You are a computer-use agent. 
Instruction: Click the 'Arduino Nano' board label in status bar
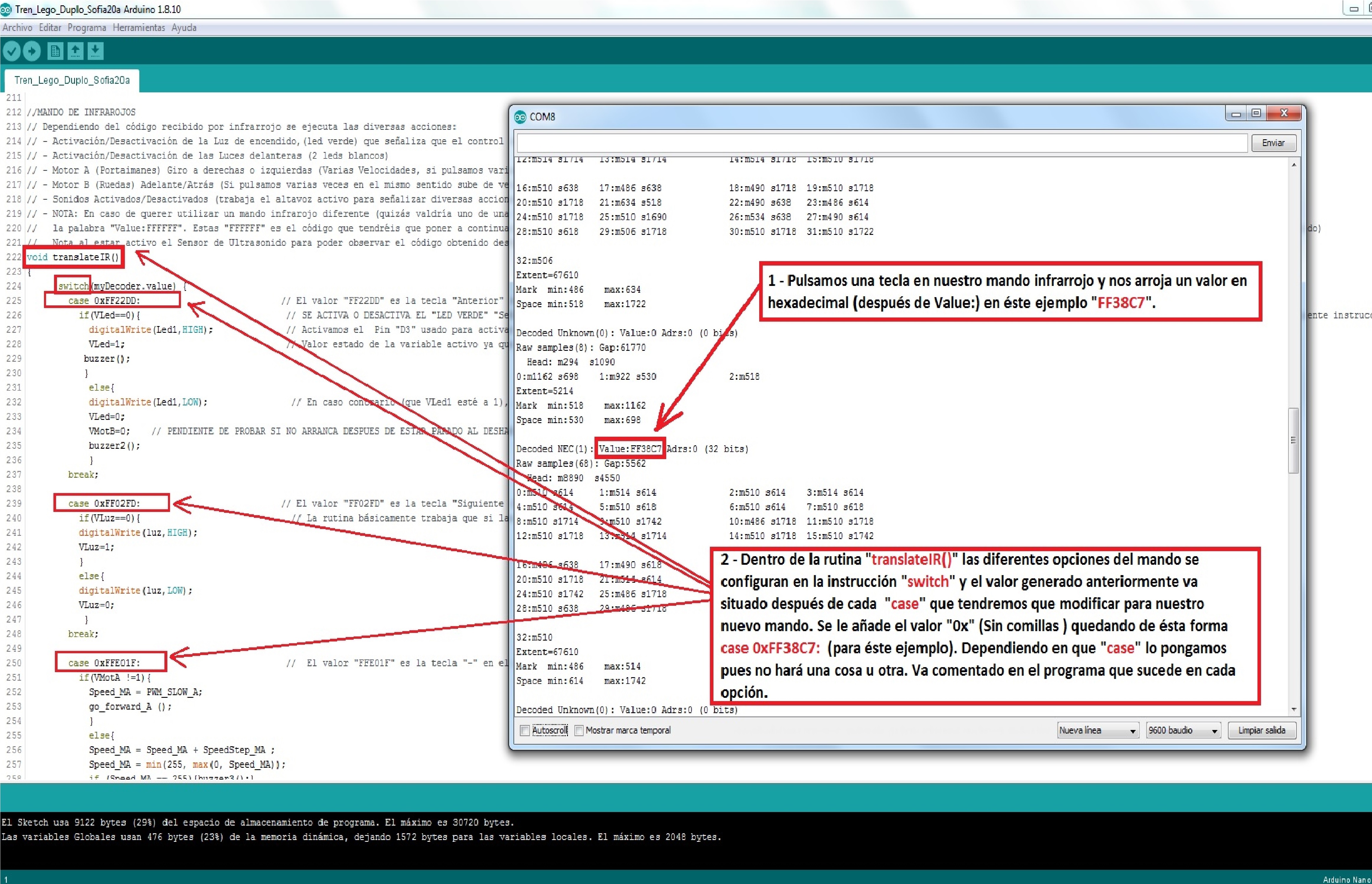(x=1346, y=879)
